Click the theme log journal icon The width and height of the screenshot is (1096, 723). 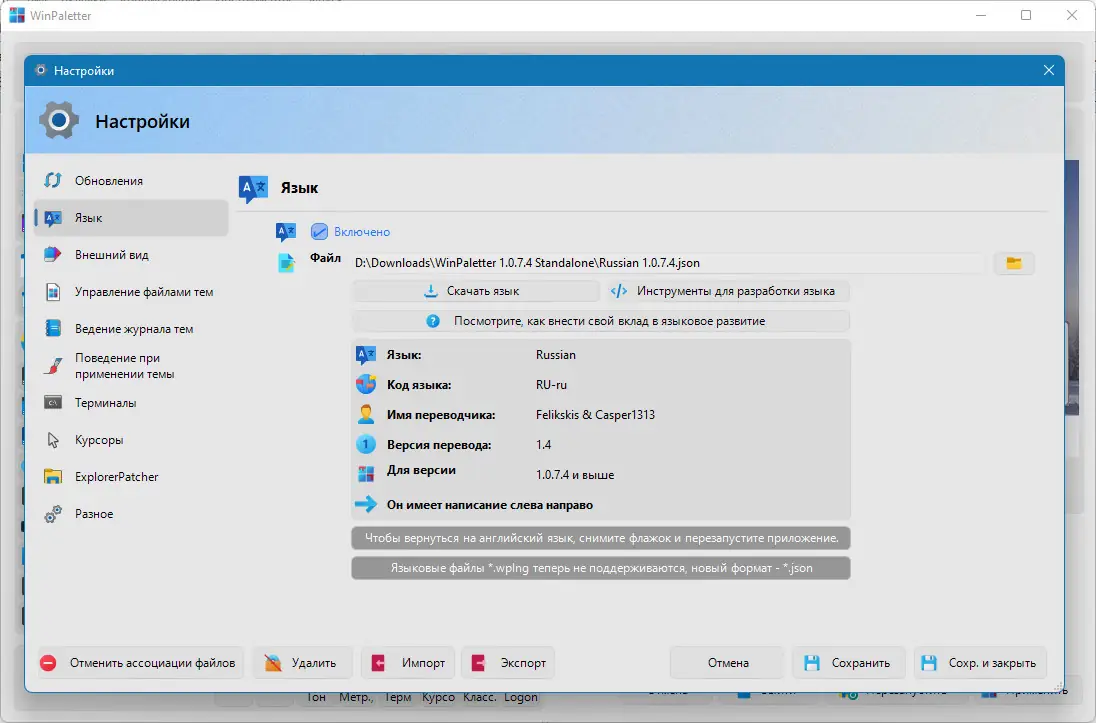[x=53, y=328]
